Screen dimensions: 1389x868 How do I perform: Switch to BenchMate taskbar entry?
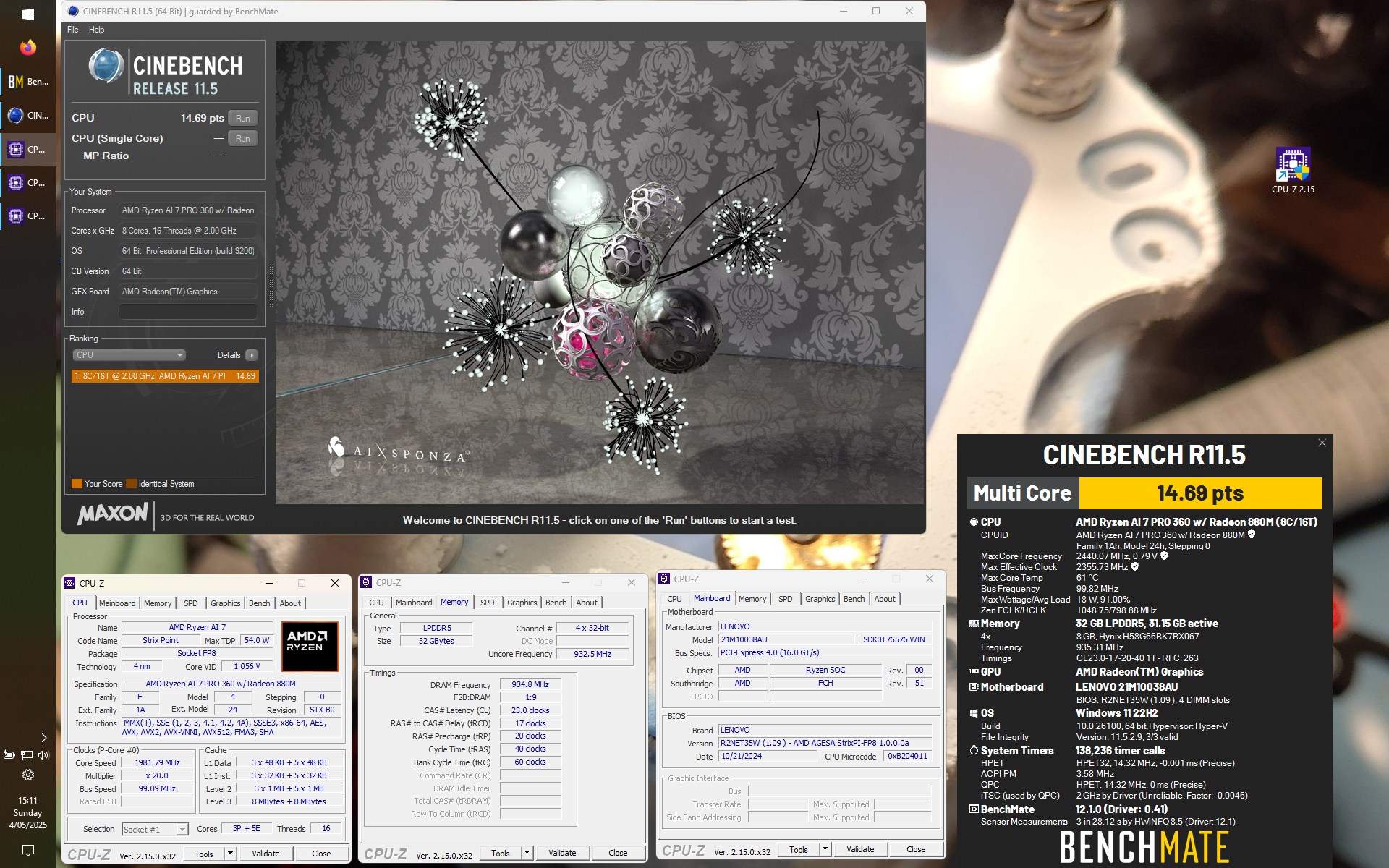click(28, 82)
